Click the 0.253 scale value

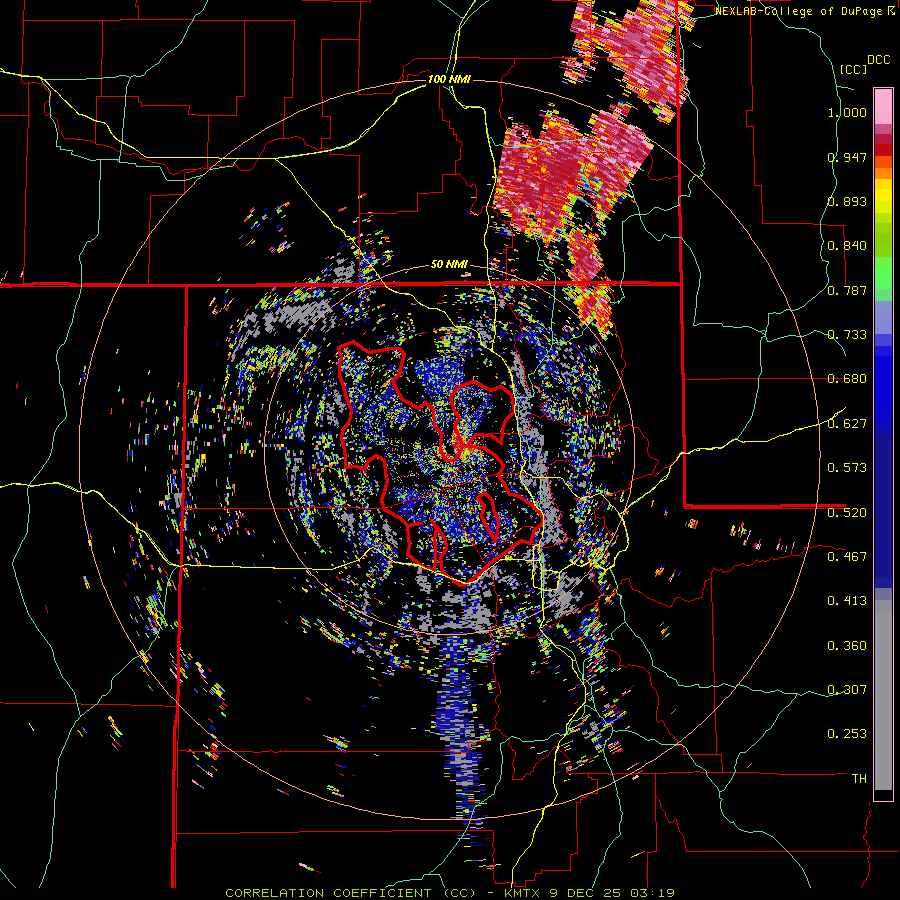(847, 734)
